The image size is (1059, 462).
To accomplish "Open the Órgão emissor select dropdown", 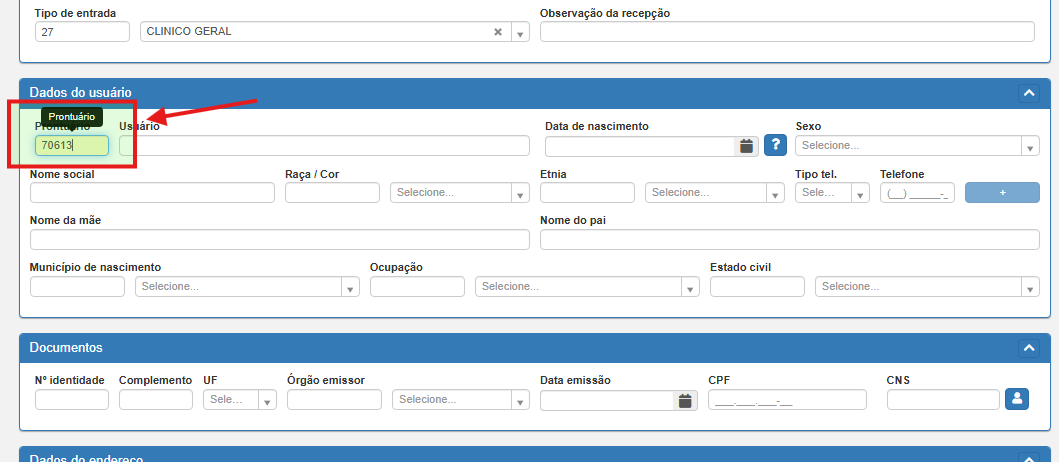I will tap(460, 400).
